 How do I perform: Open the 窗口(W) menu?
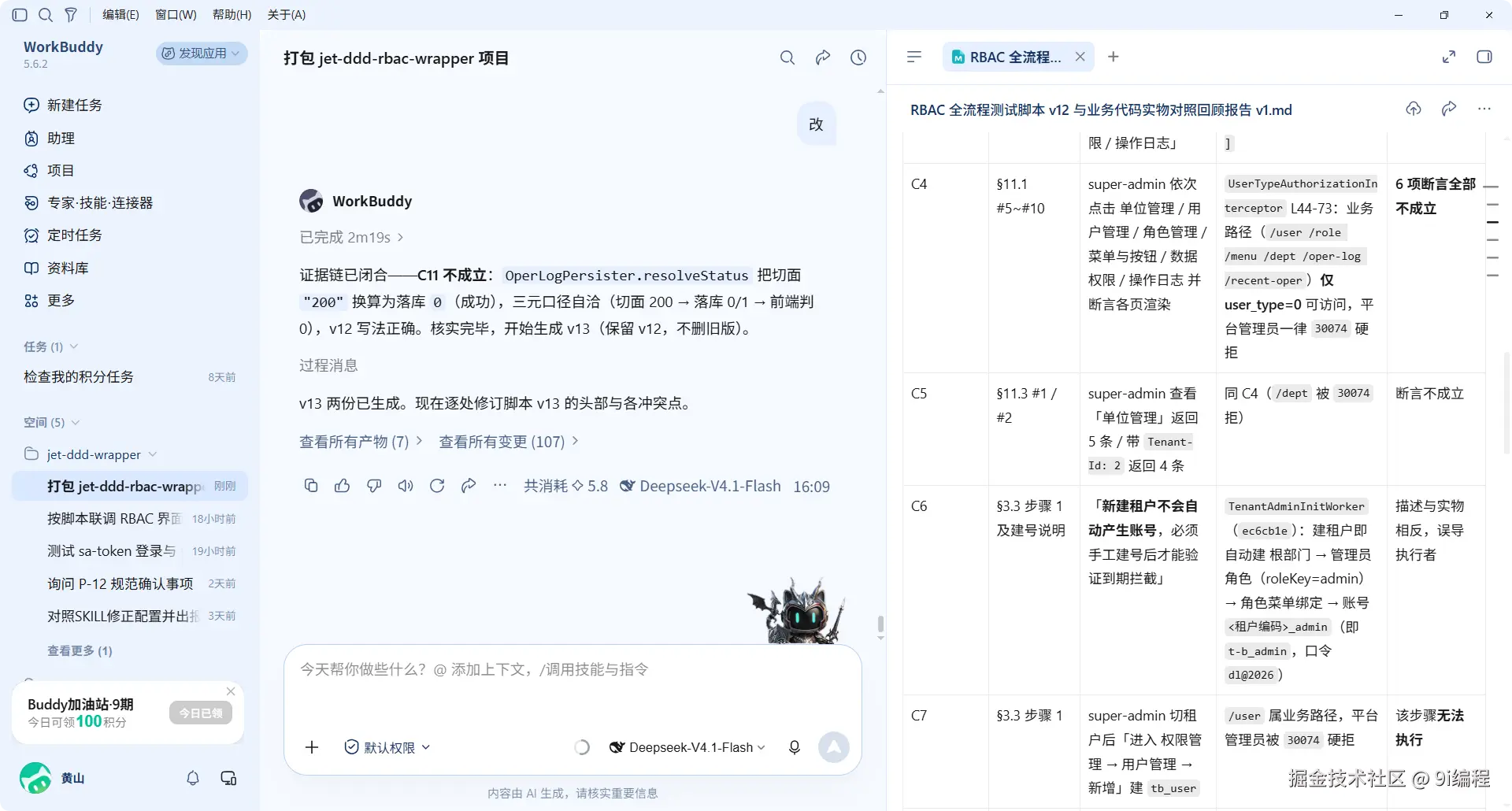tap(176, 15)
